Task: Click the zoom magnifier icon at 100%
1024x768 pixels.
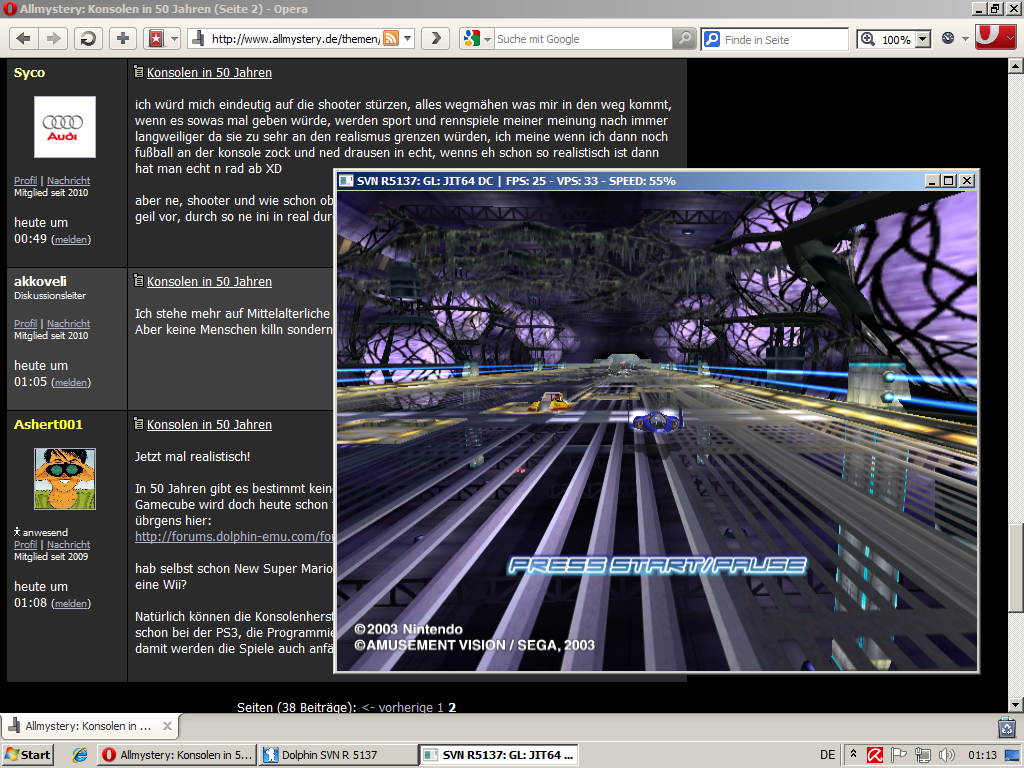Action: click(868, 39)
